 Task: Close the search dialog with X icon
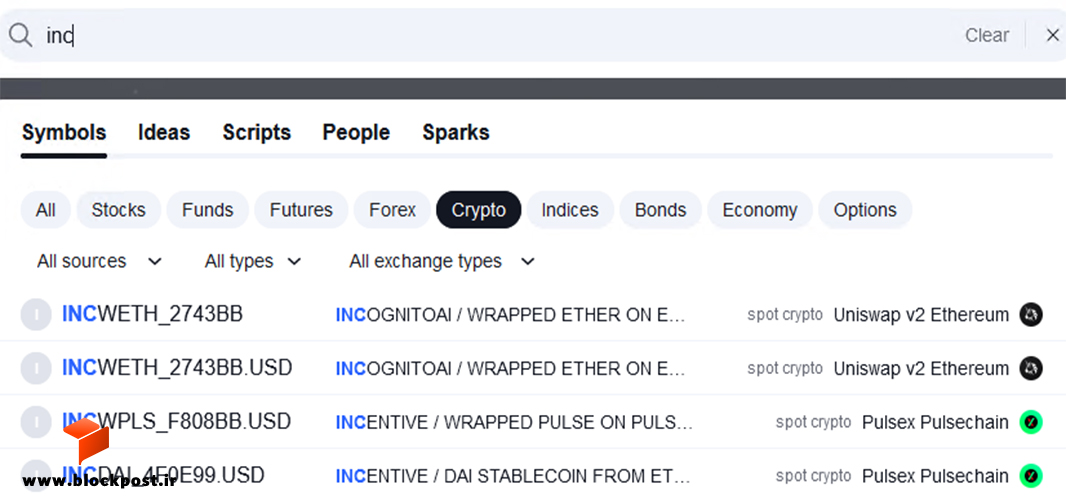tap(1052, 35)
